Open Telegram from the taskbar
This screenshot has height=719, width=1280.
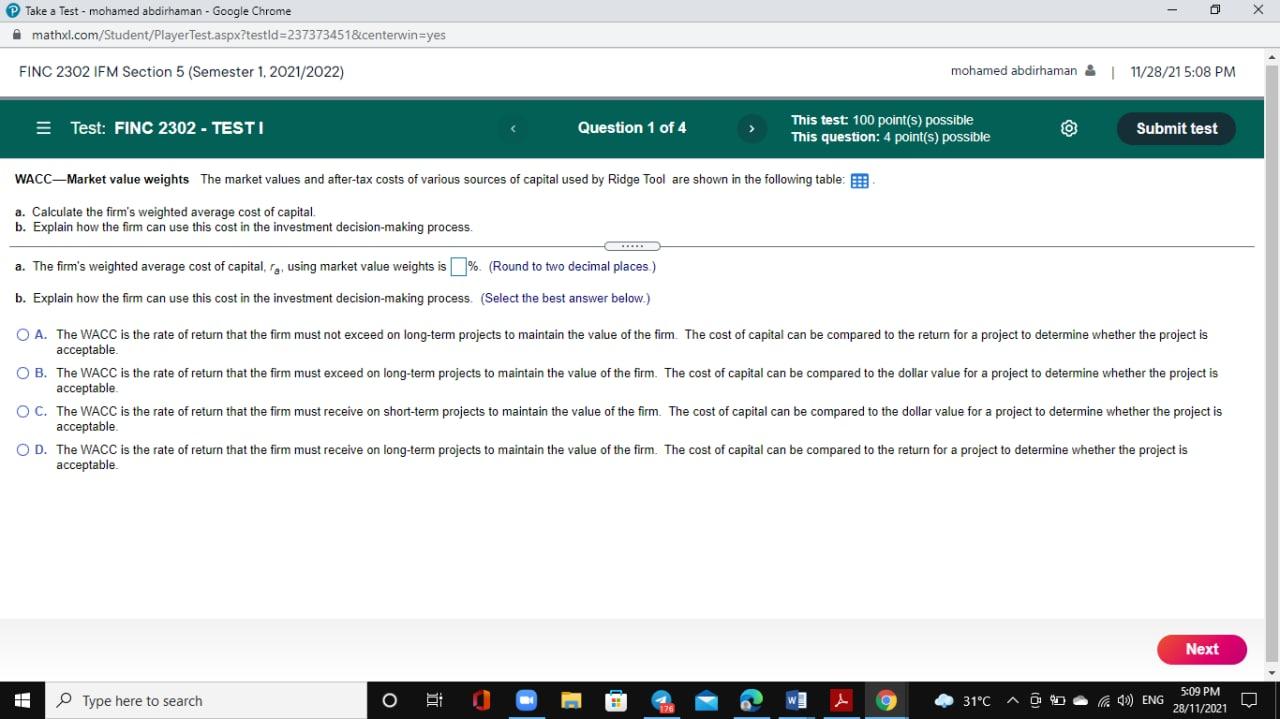(661, 700)
